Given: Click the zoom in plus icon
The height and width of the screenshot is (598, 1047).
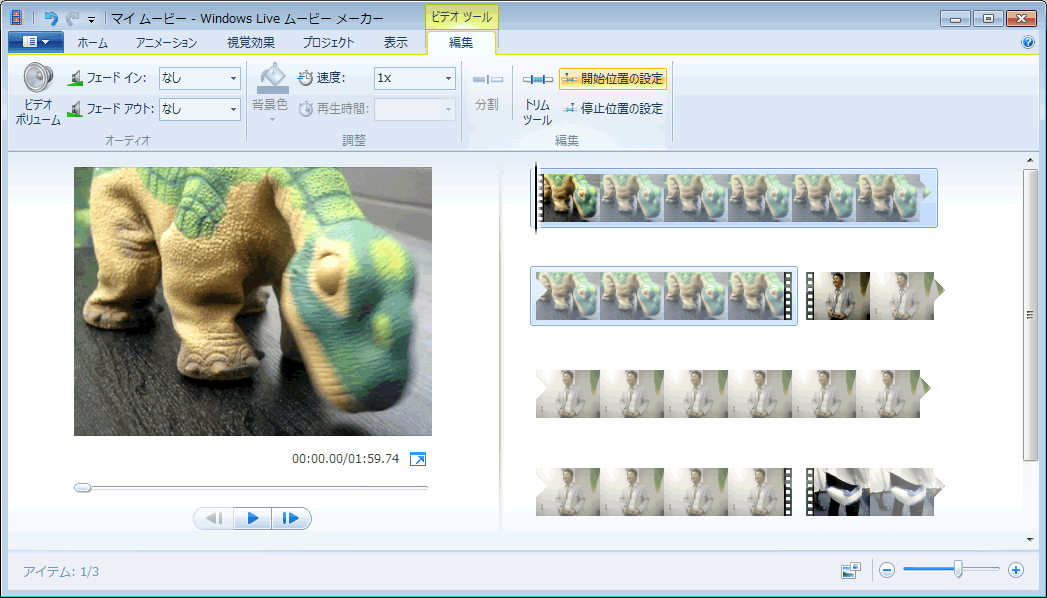Looking at the screenshot, I should [1016, 570].
